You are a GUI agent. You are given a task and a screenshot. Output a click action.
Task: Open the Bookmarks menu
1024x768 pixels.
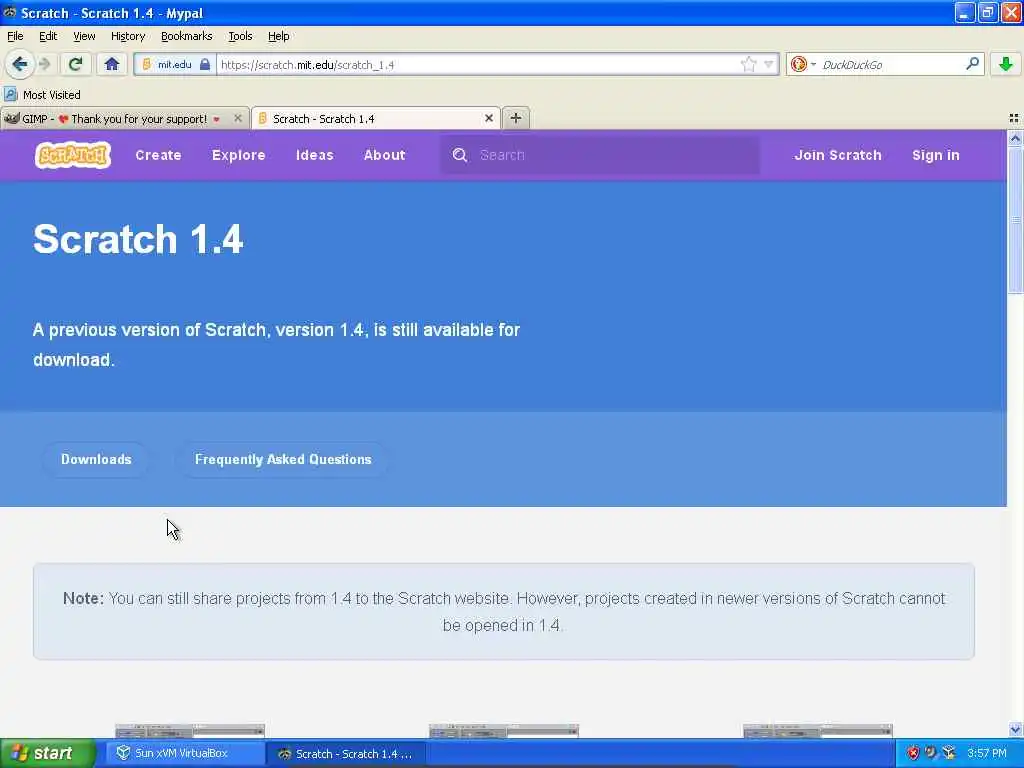coord(186,36)
